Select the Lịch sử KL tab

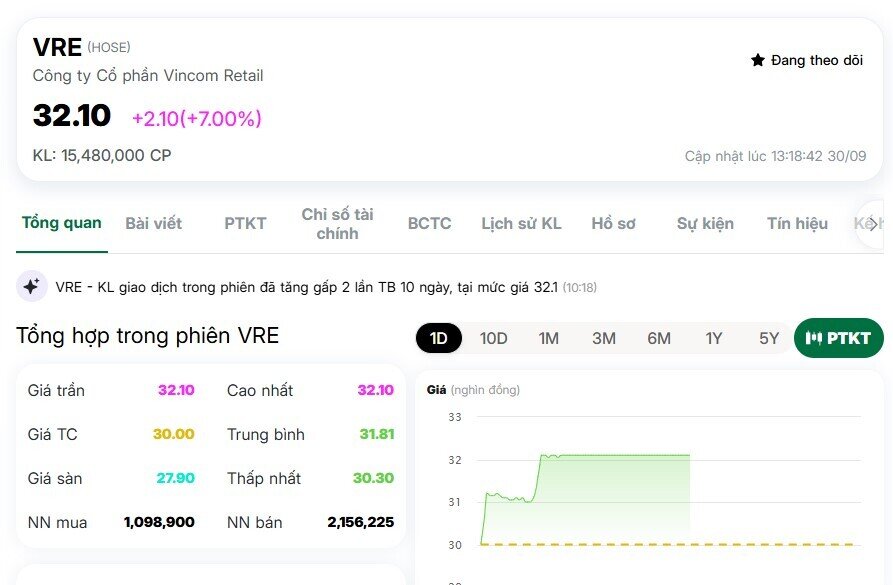tap(521, 224)
